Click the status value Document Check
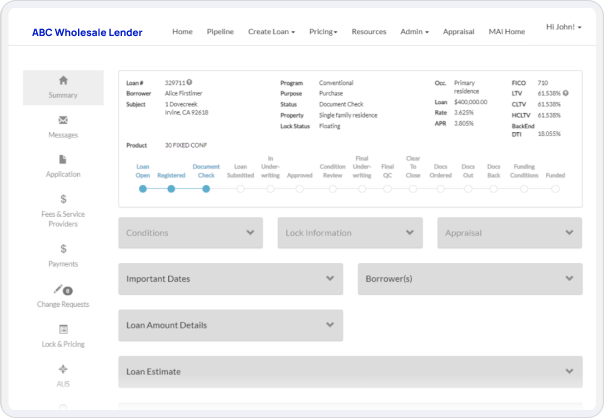 [341, 104]
